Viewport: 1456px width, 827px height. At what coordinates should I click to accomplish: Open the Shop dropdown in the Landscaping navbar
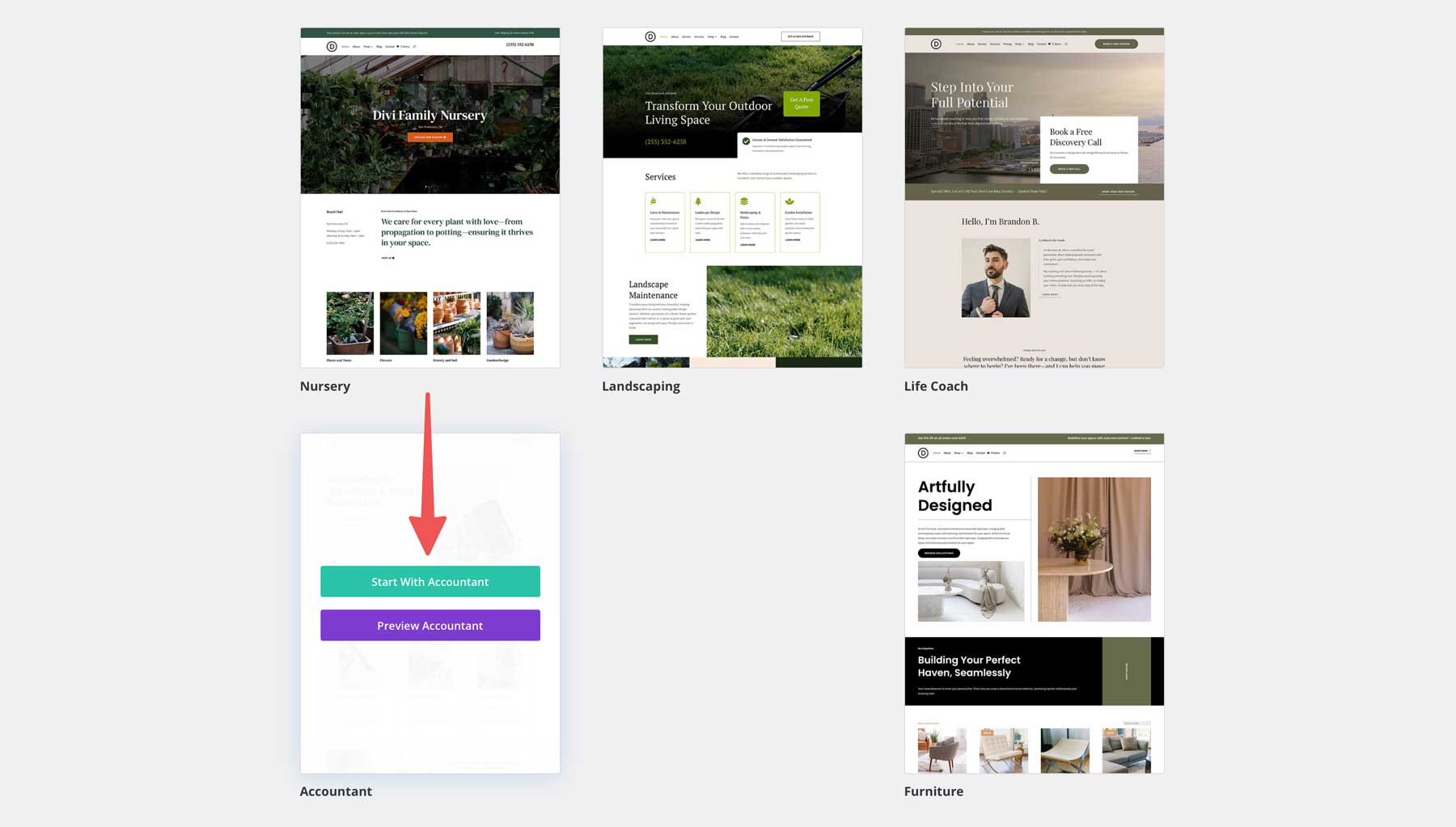712,36
